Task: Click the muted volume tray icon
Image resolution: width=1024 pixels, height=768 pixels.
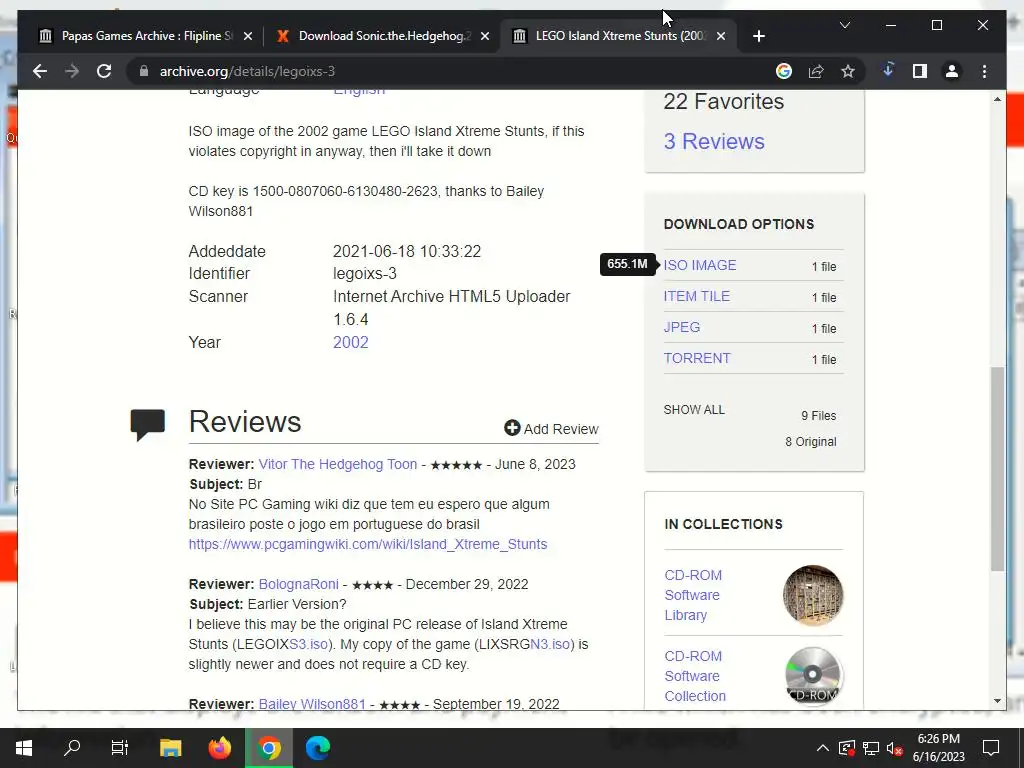Action: tap(894, 748)
